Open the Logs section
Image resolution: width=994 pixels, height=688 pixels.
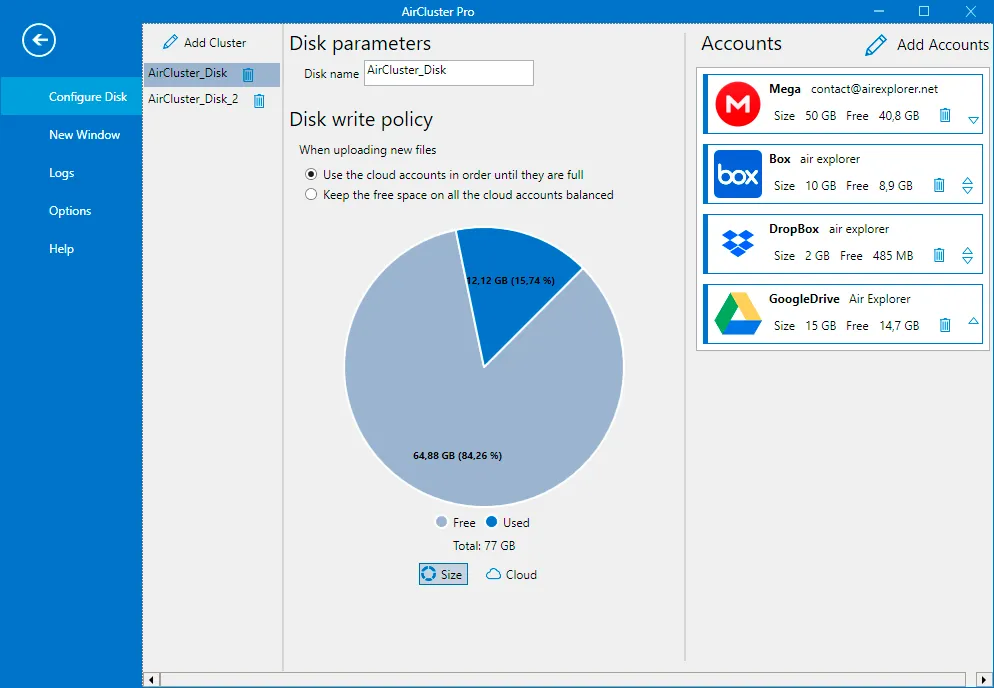tap(61, 173)
